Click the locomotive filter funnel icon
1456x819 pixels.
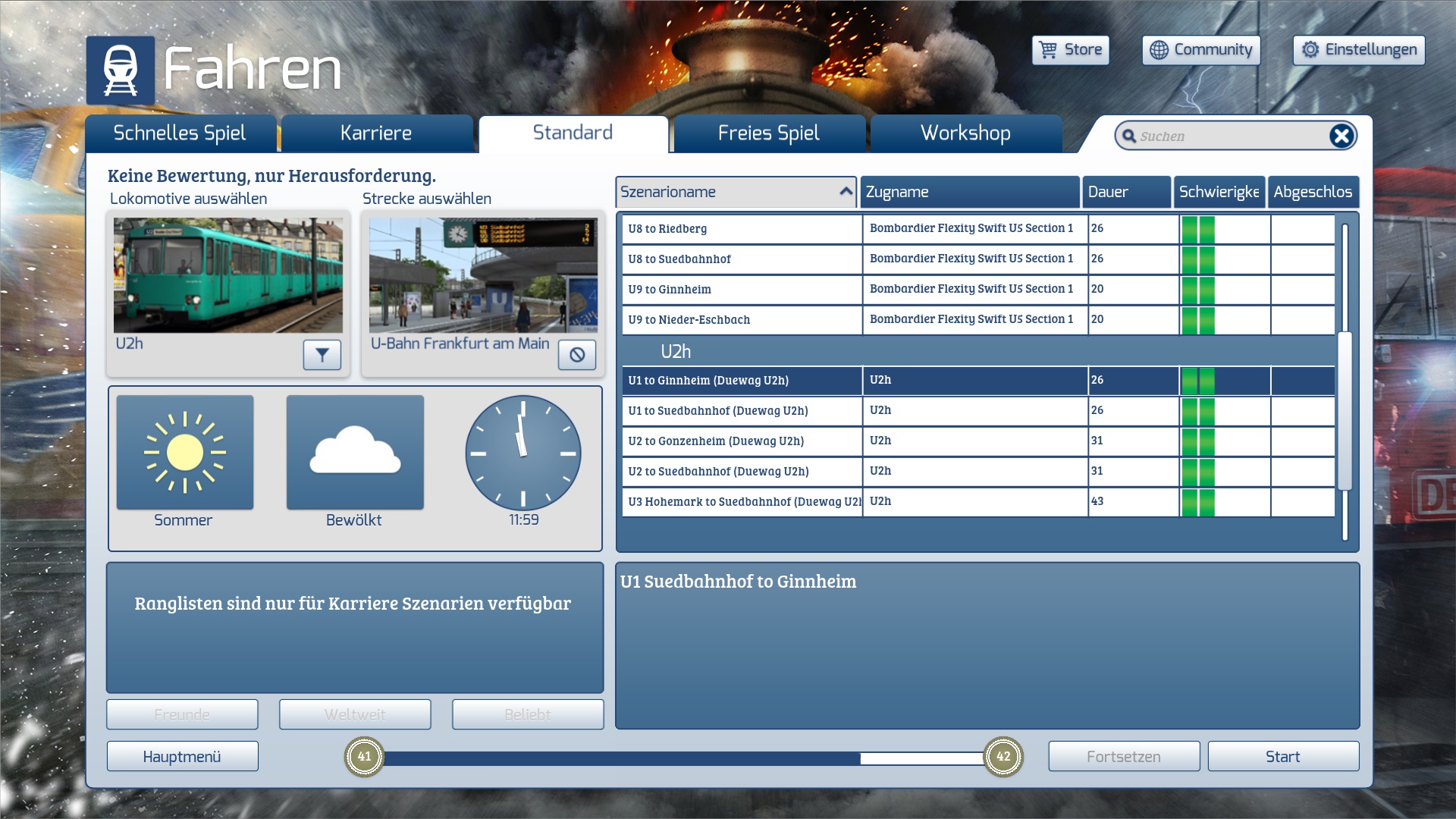(x=322, y=354)
